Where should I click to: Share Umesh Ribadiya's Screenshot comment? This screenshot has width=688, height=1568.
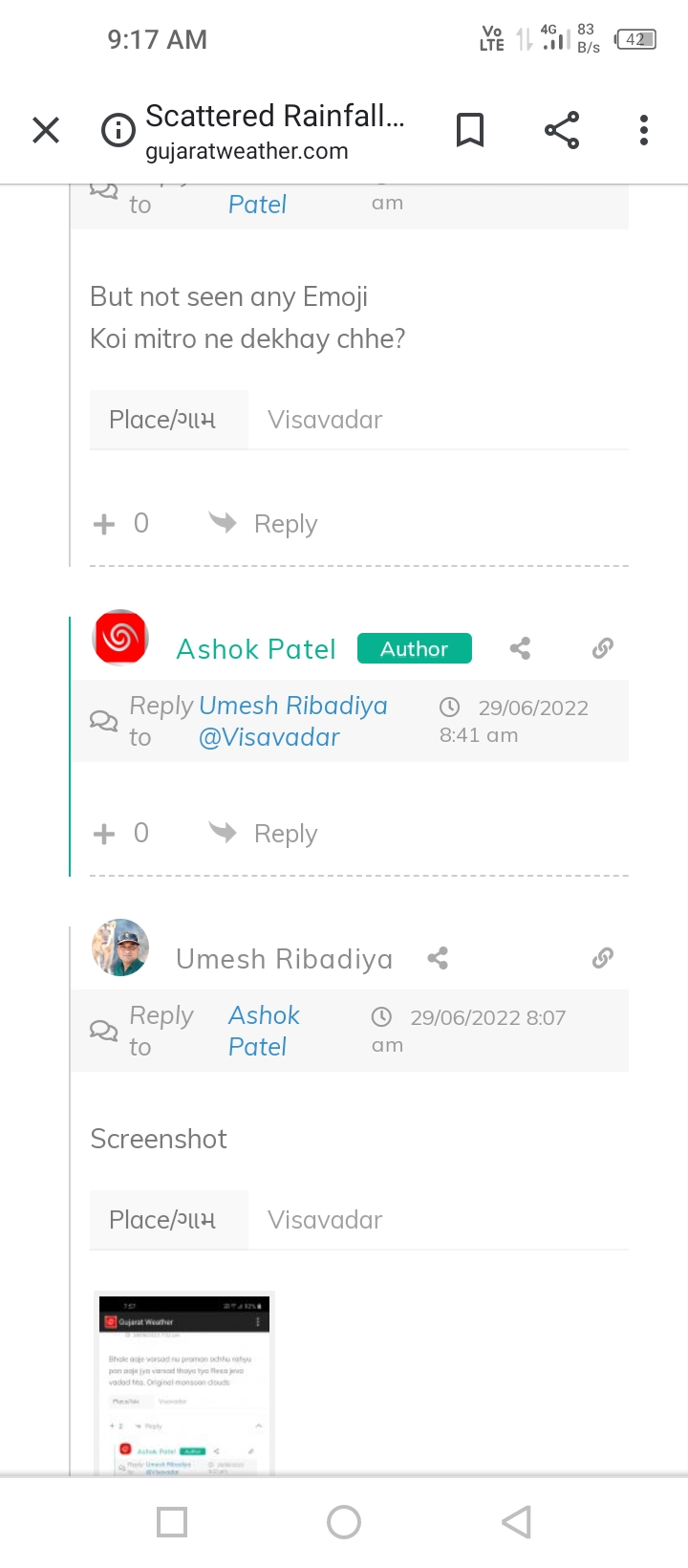(x=438, y=958)
